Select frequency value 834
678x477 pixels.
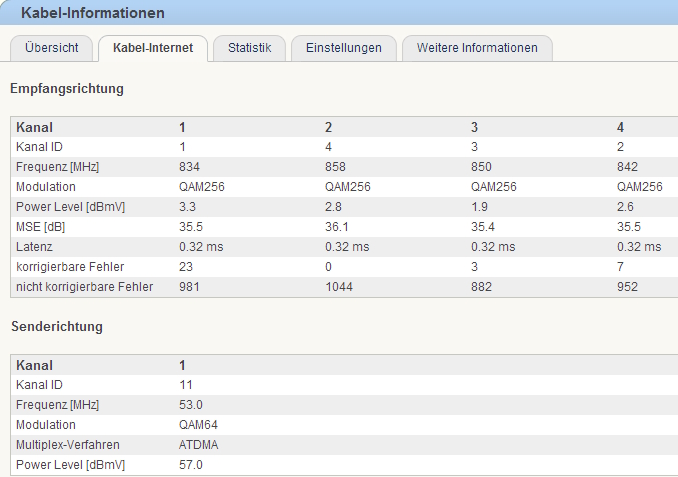coord(189,167)
